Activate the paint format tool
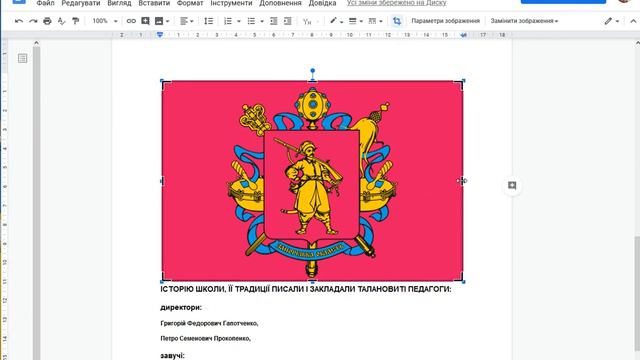Screen dimensions: 640x360 click(76, 21)
